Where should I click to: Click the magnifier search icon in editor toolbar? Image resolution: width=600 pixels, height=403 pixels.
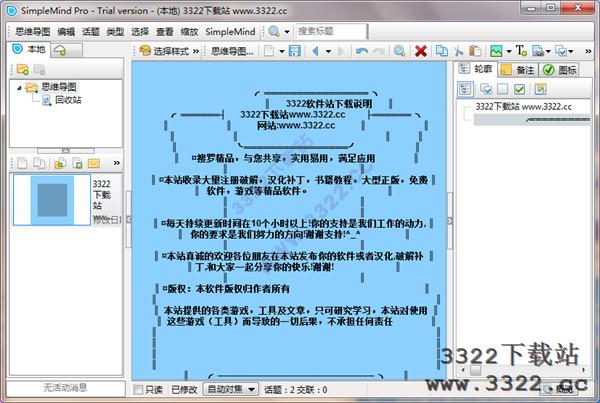(399, 51)
